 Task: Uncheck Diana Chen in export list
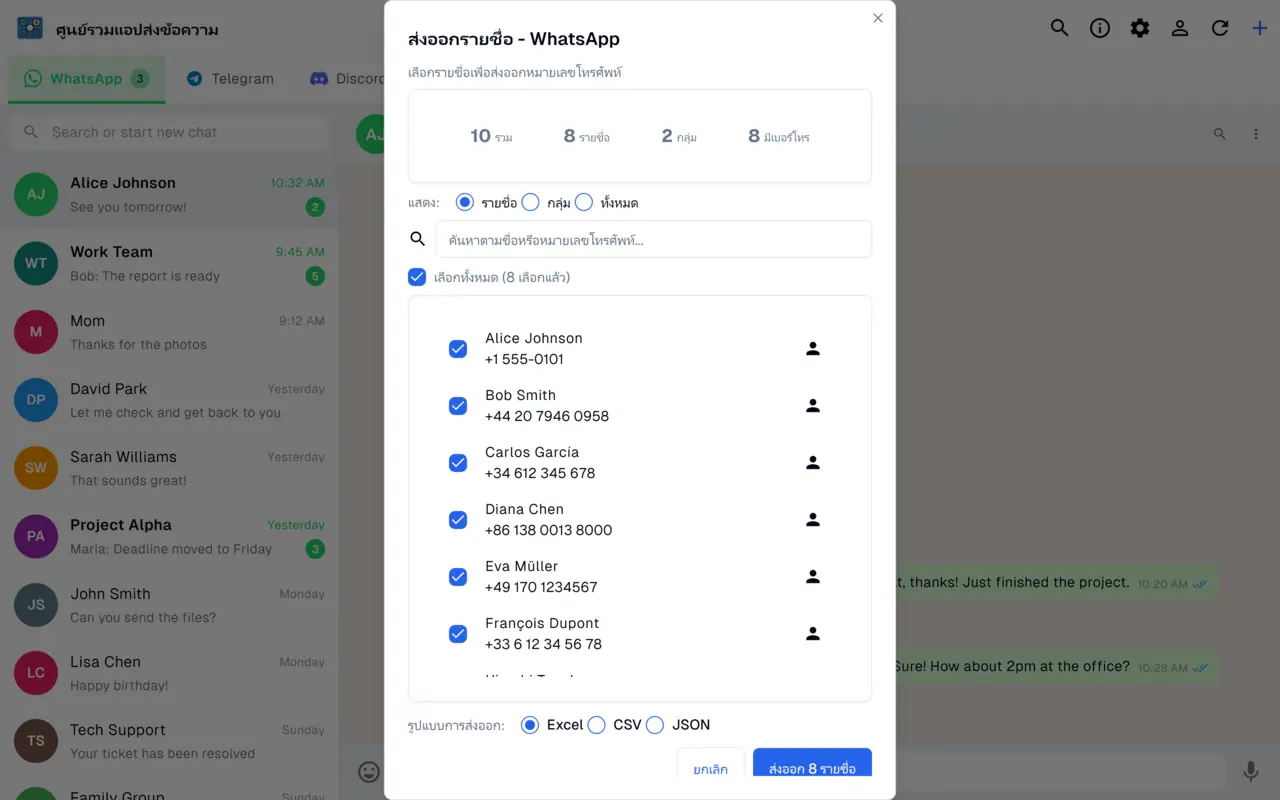[458, 520]
